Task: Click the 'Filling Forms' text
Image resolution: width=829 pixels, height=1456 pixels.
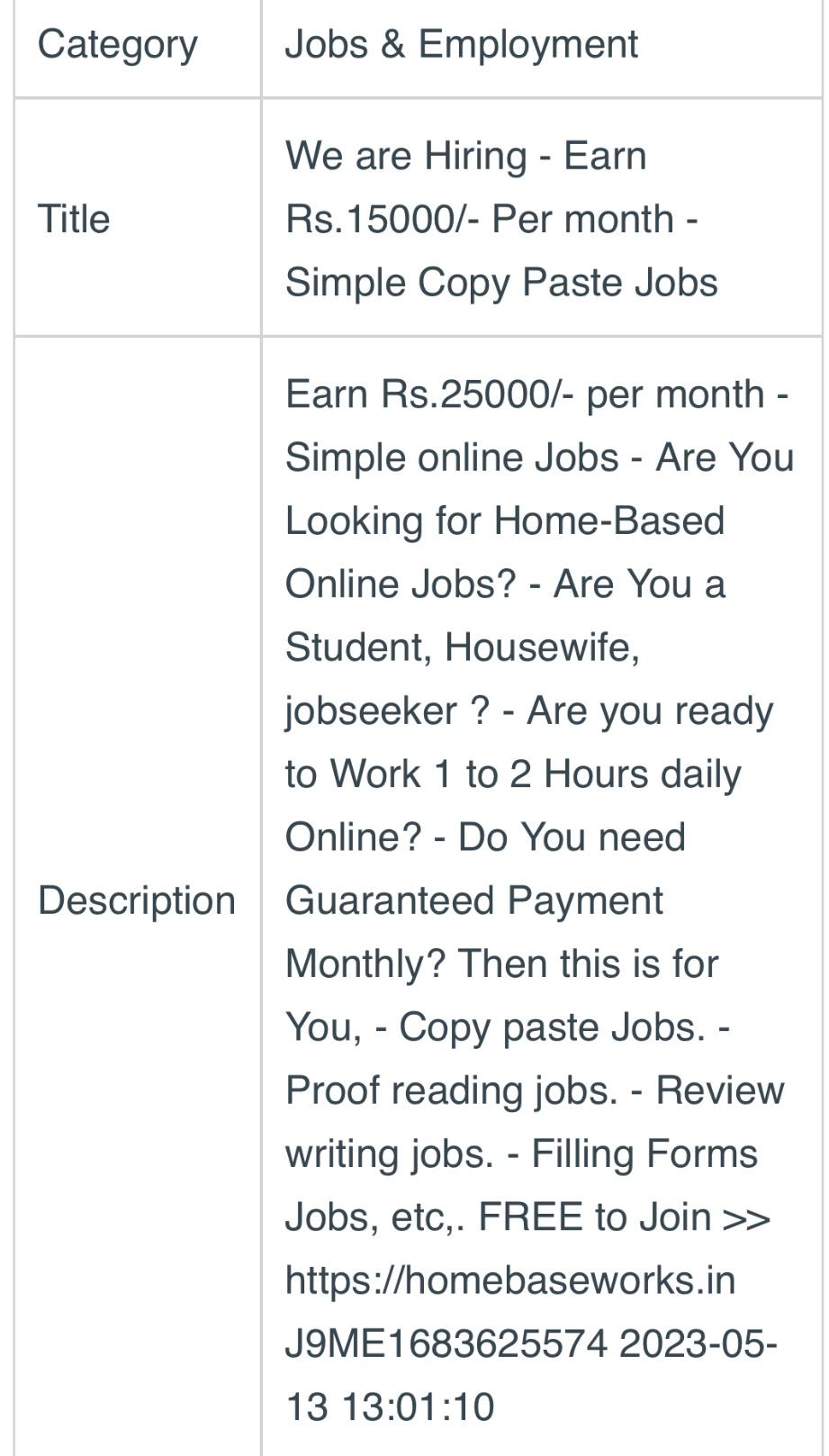Action: (644, 1153)
